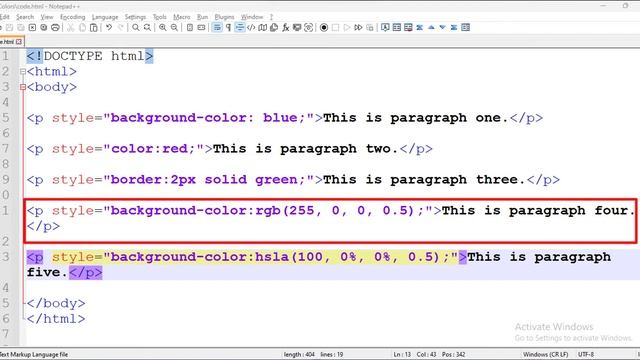Click the text 'This is paragraph one.'
This screenshot has height=360, width=640.
416,118
